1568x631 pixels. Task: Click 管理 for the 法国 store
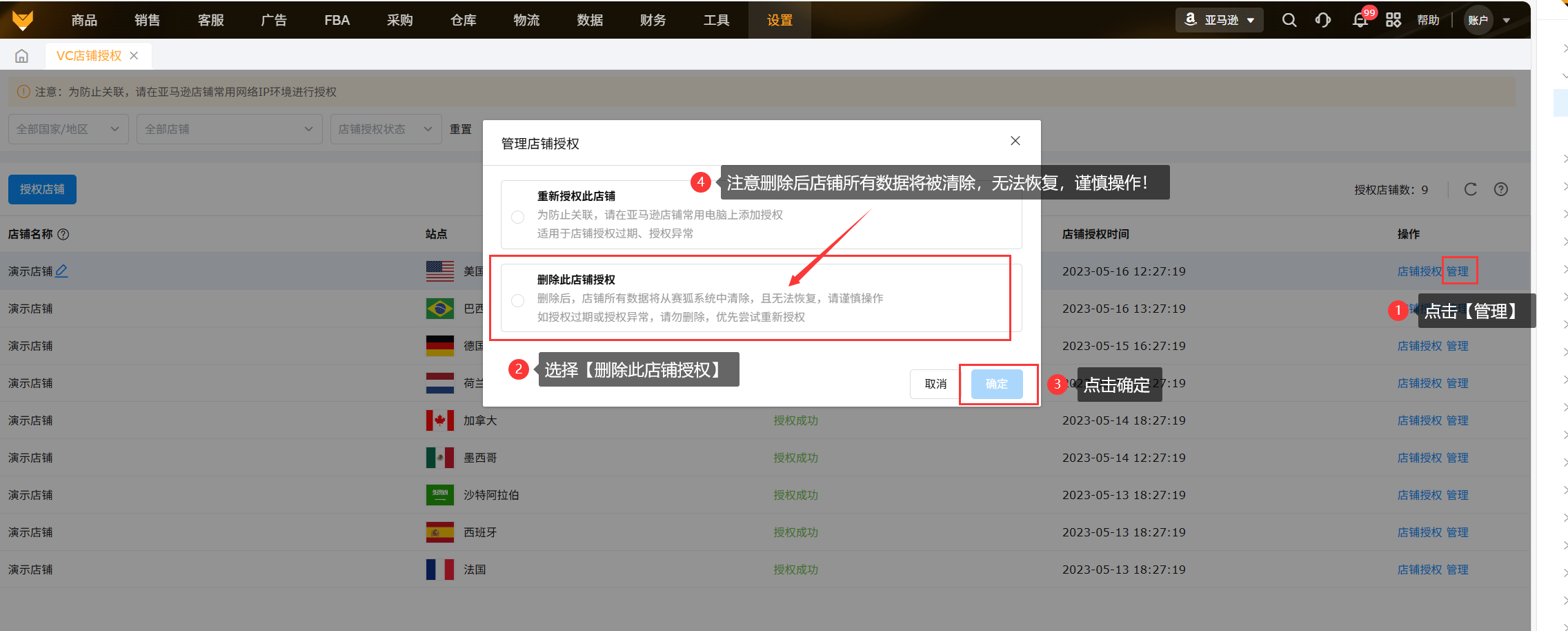coord(1458,570)
